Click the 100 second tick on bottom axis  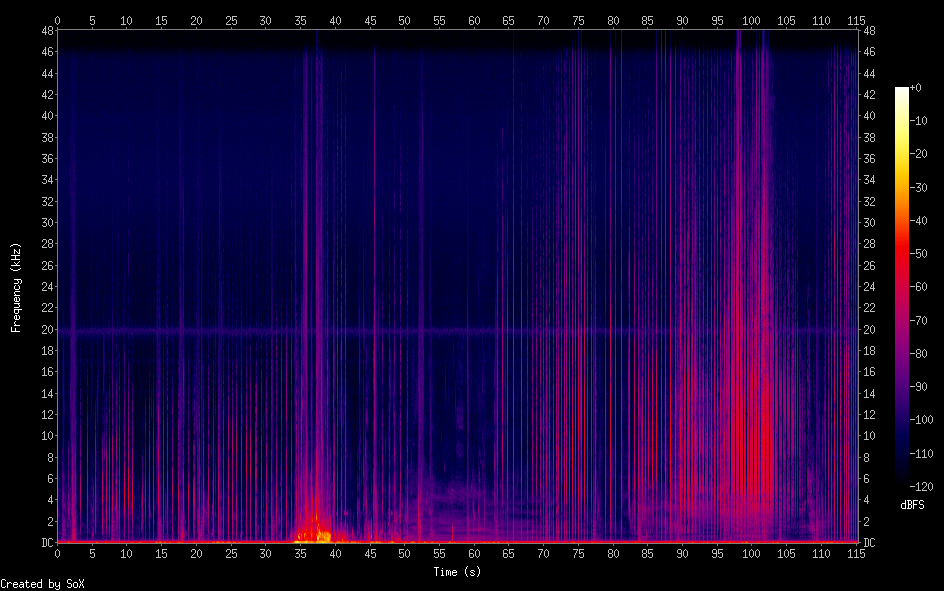[x=752, y=553]
